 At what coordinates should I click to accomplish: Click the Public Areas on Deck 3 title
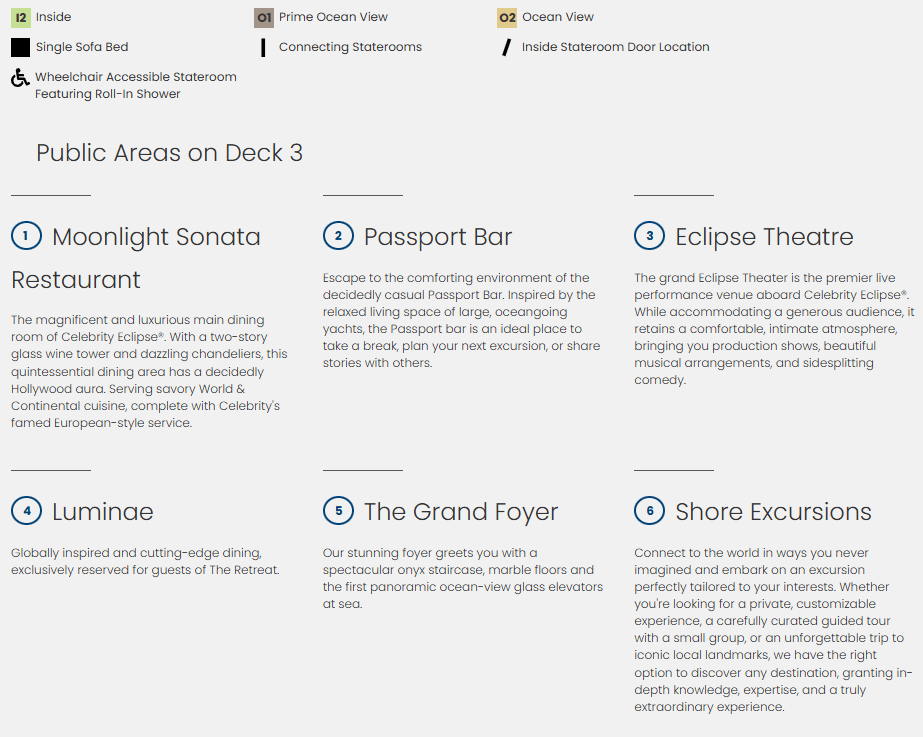tap(169, 153)
